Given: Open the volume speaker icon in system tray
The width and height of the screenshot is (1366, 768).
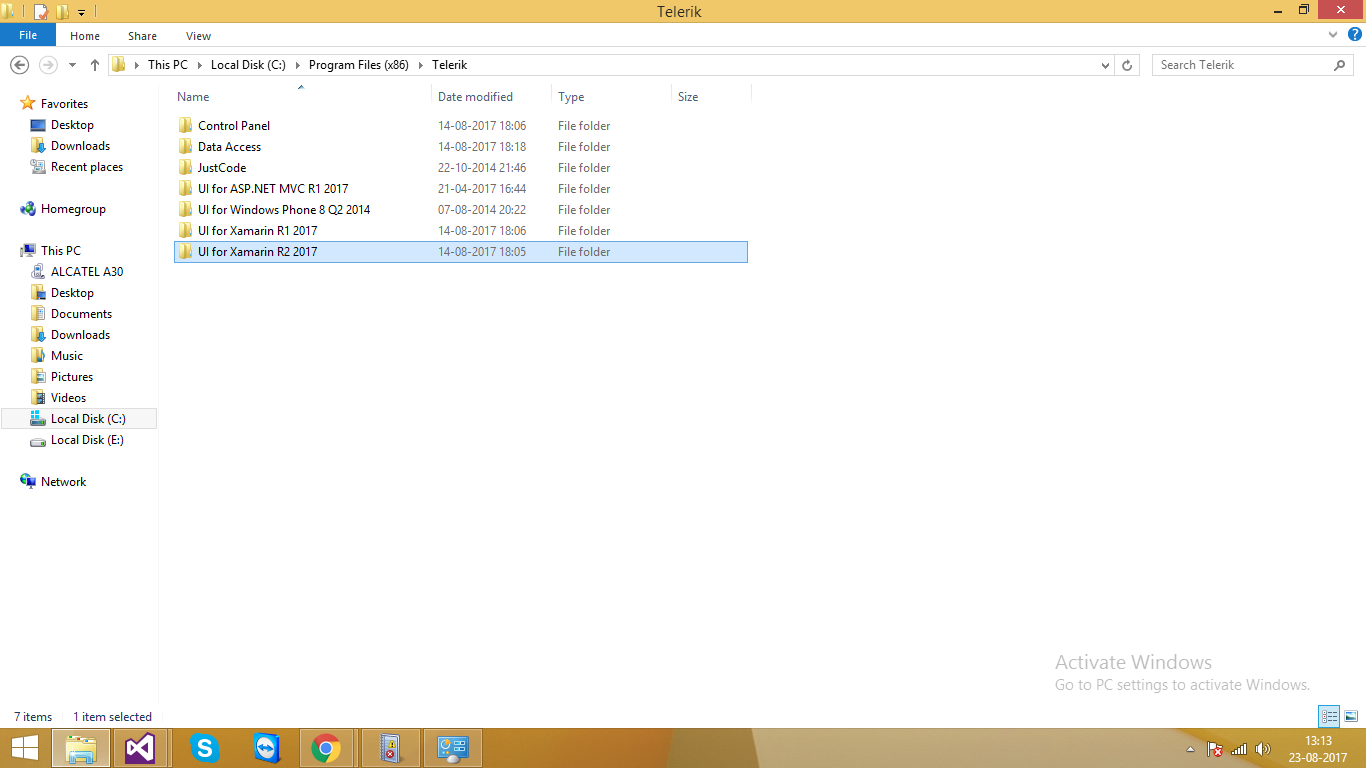Looking at the screenshot, I should (x=1262, y=749).
